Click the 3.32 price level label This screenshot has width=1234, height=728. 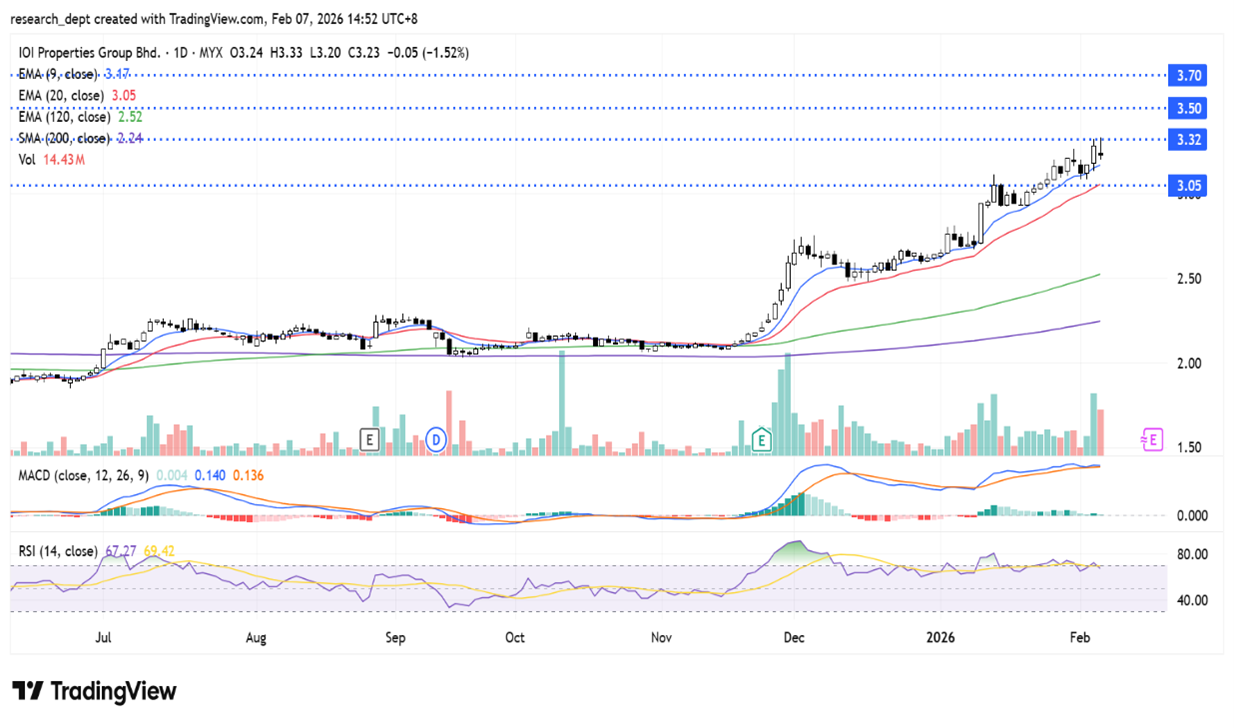click(1189, 140)
